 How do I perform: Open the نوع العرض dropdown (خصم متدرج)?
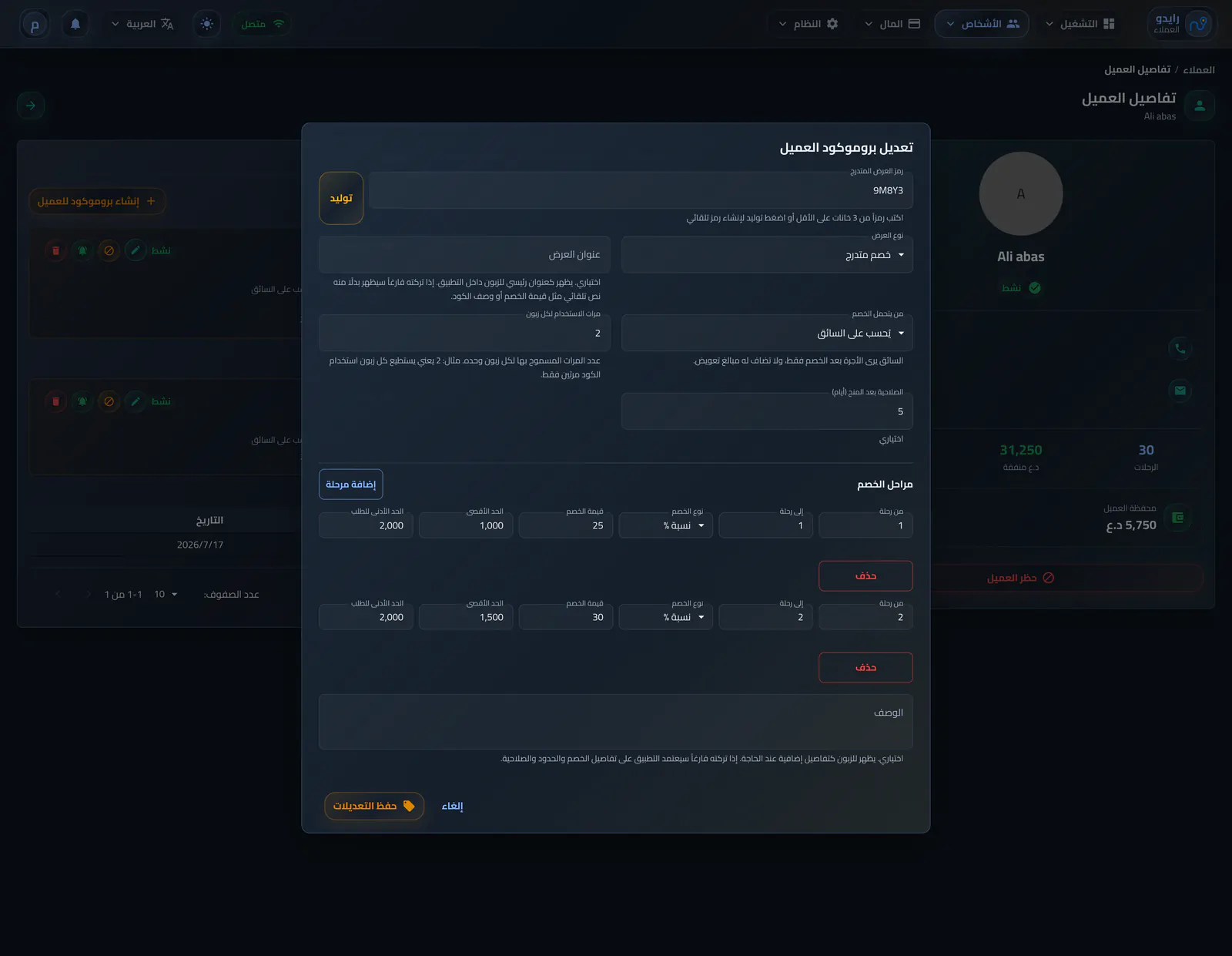767,255
